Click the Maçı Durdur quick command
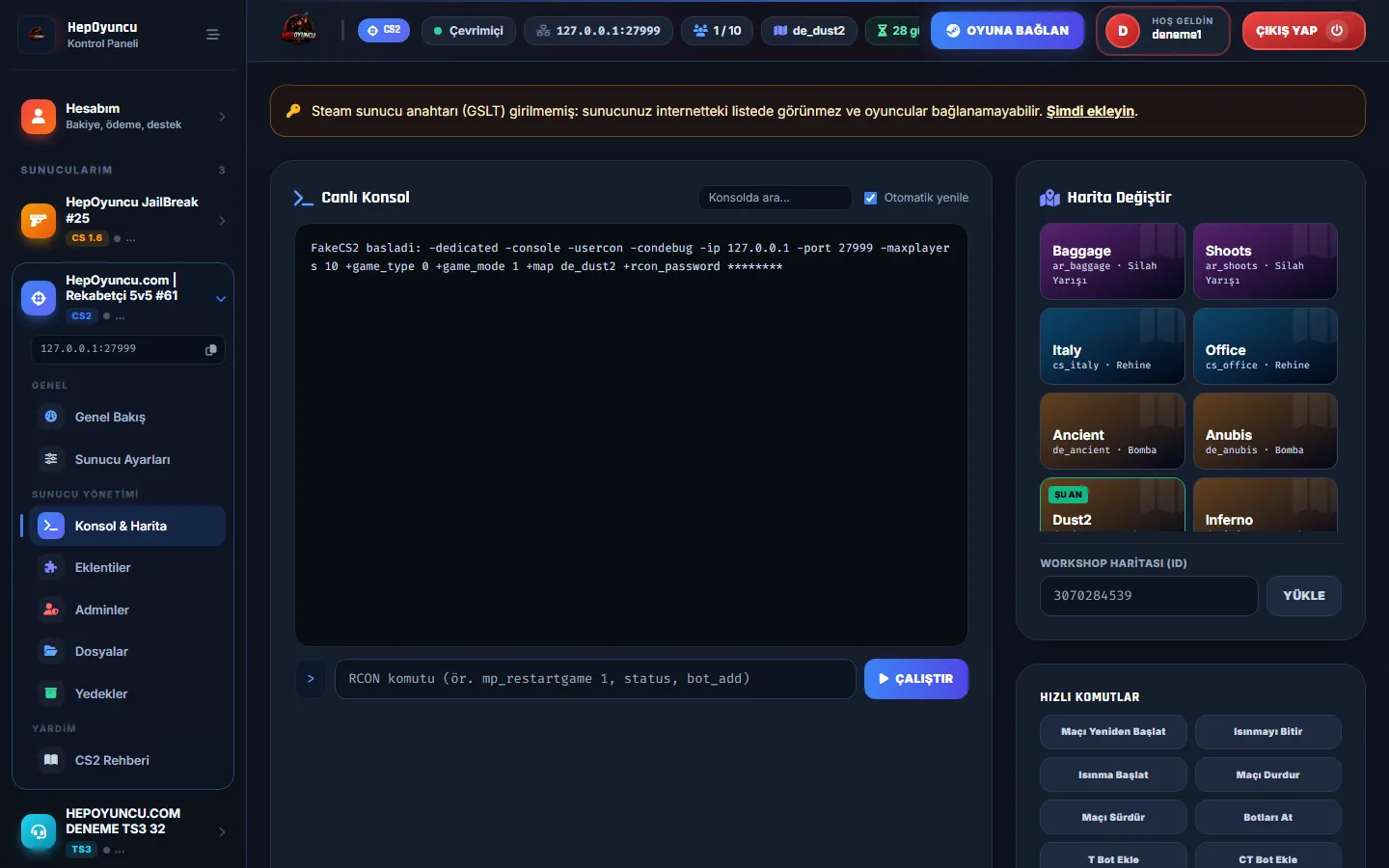1389x868 pixels. (1268, 774)
